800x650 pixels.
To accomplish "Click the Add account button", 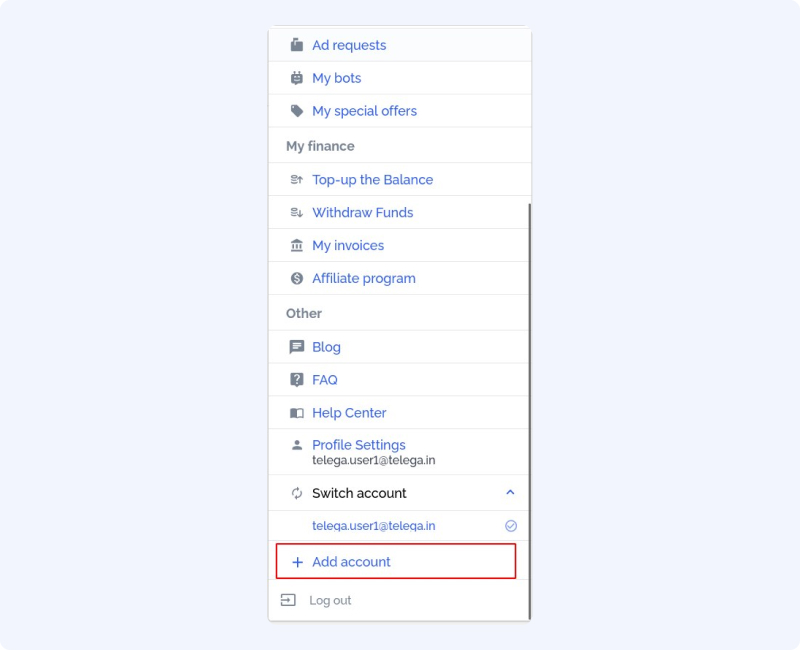I will 396,561.
